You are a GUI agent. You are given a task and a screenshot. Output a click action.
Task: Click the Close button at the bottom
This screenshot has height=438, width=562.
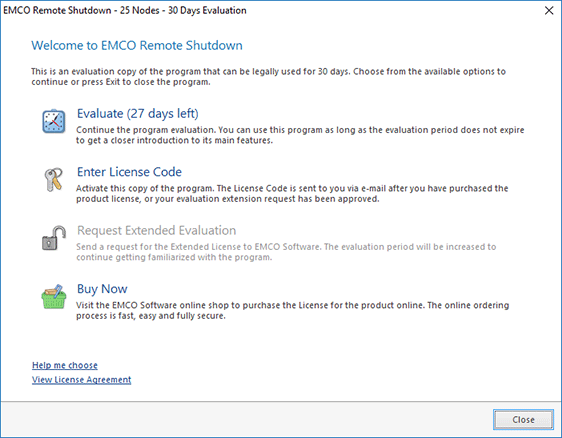point(523,419)
